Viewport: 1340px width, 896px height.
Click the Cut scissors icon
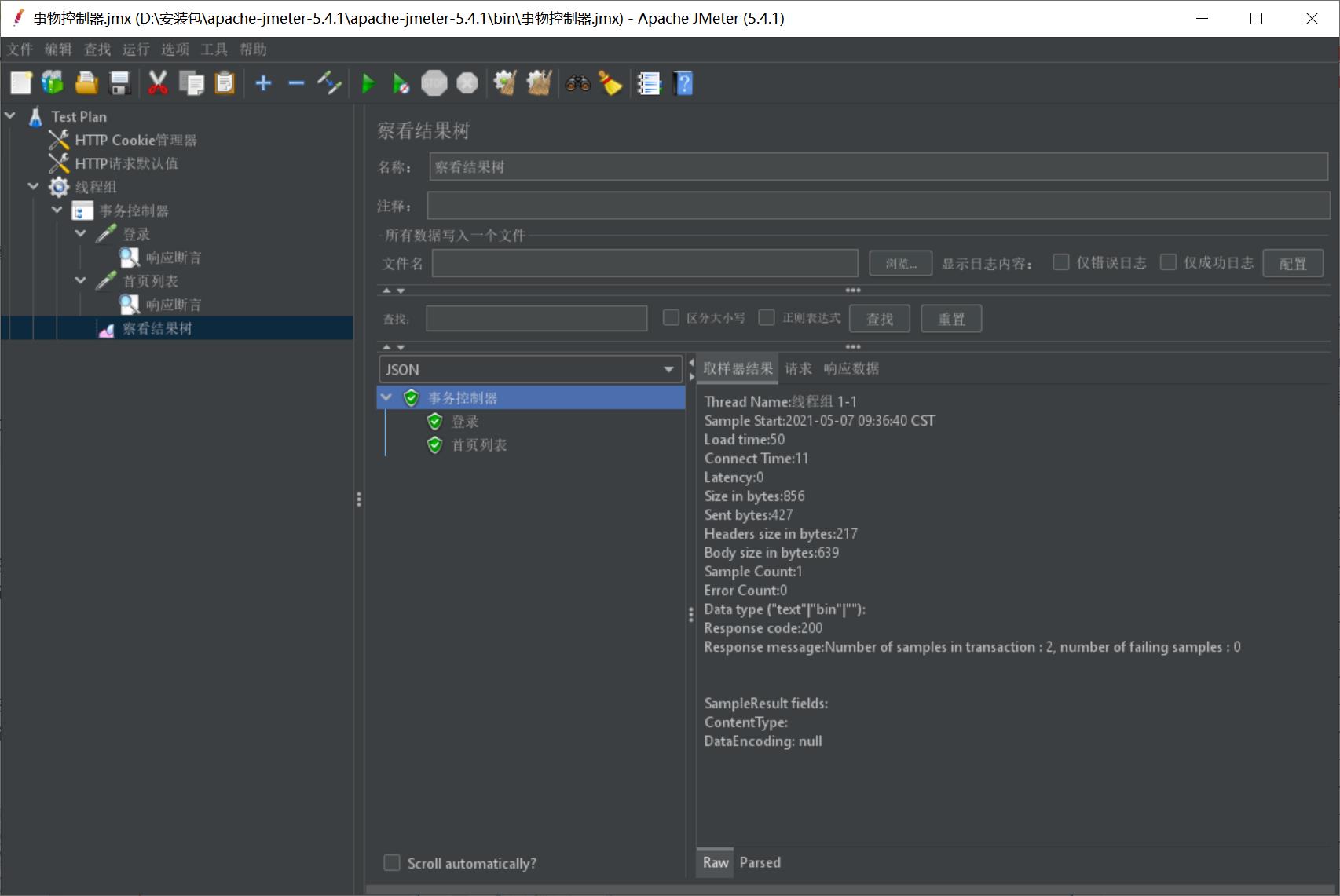coord(158,82)
